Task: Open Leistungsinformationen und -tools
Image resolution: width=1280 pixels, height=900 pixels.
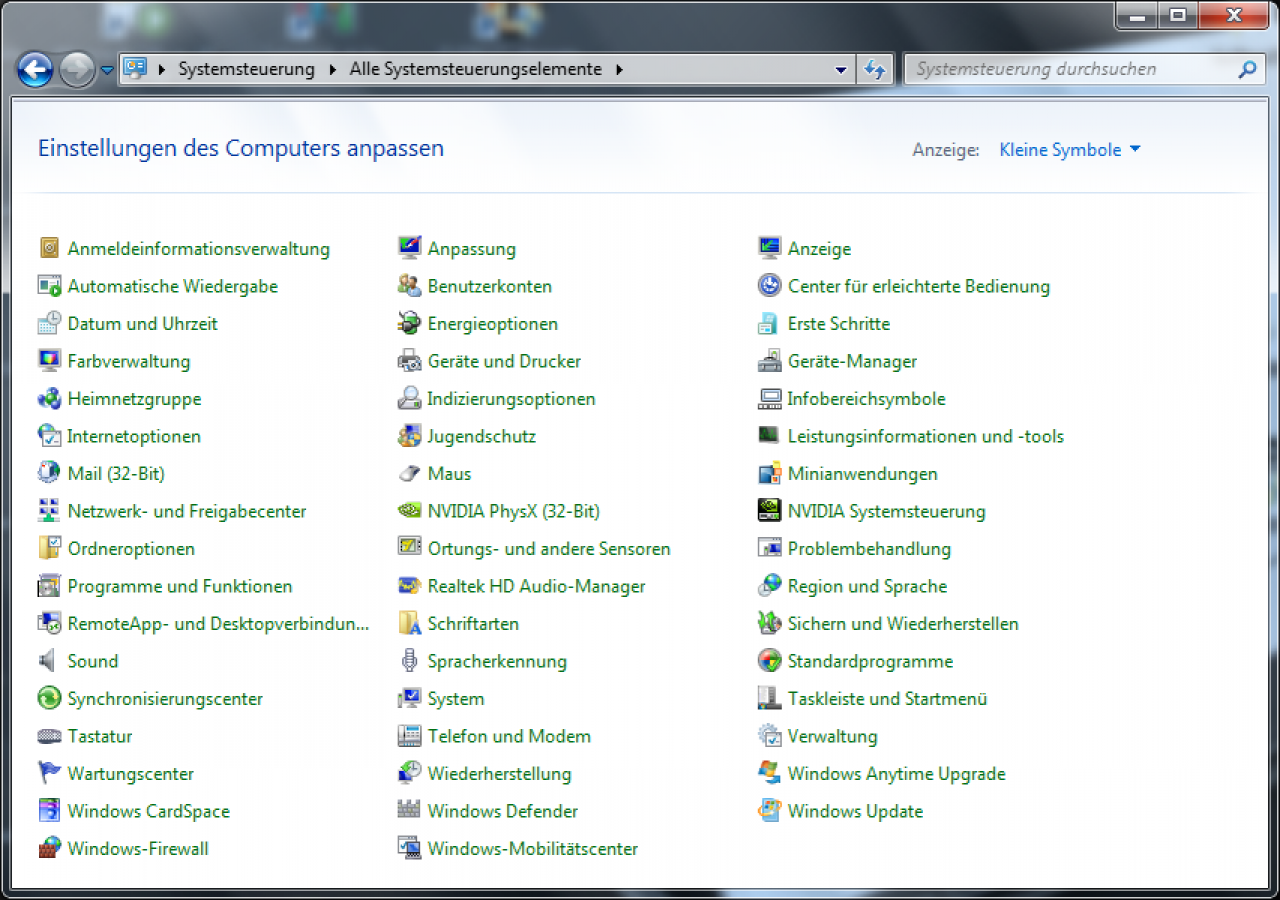Action: point(925,436)
